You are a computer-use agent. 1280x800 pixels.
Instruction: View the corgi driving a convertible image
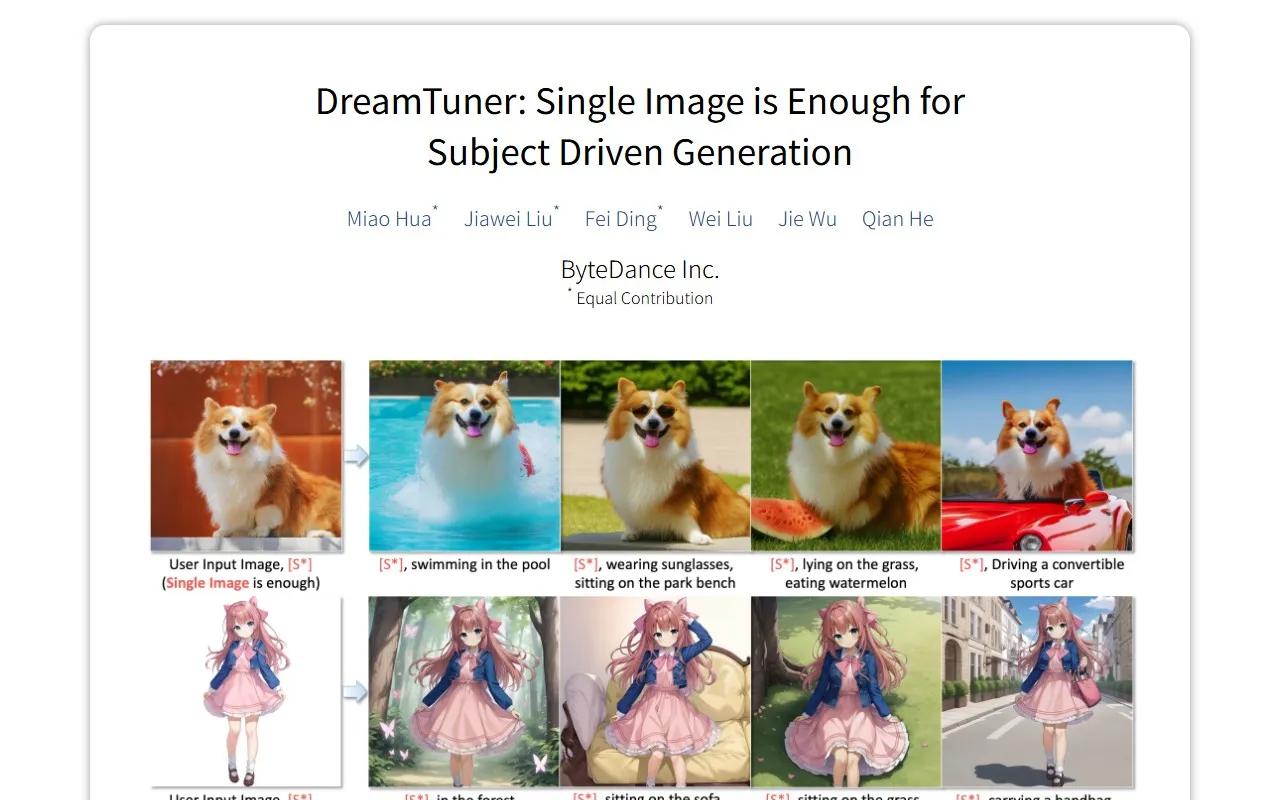(1037, 455)
